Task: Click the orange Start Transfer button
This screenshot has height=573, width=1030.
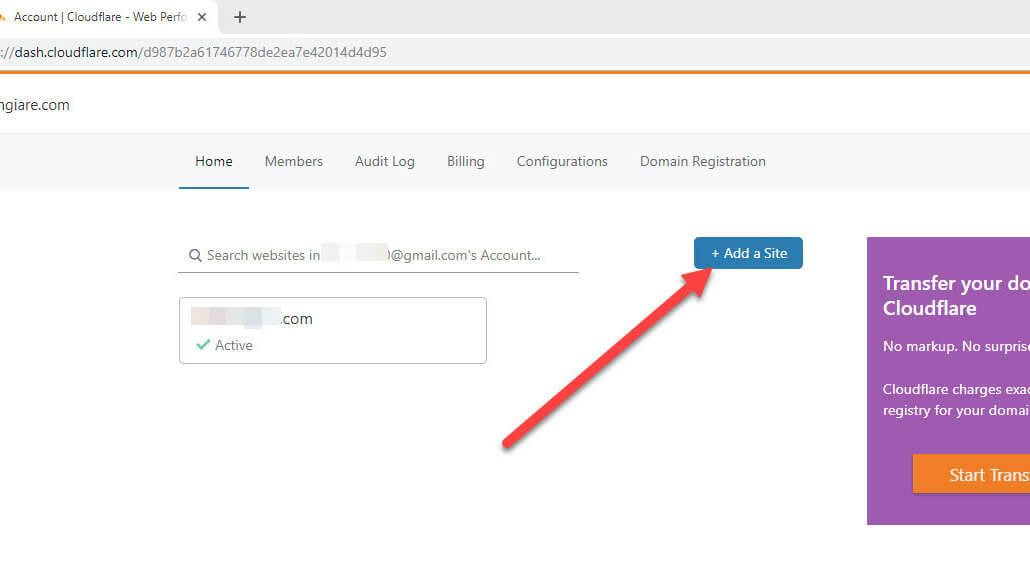Action: (x=971, y=474)
